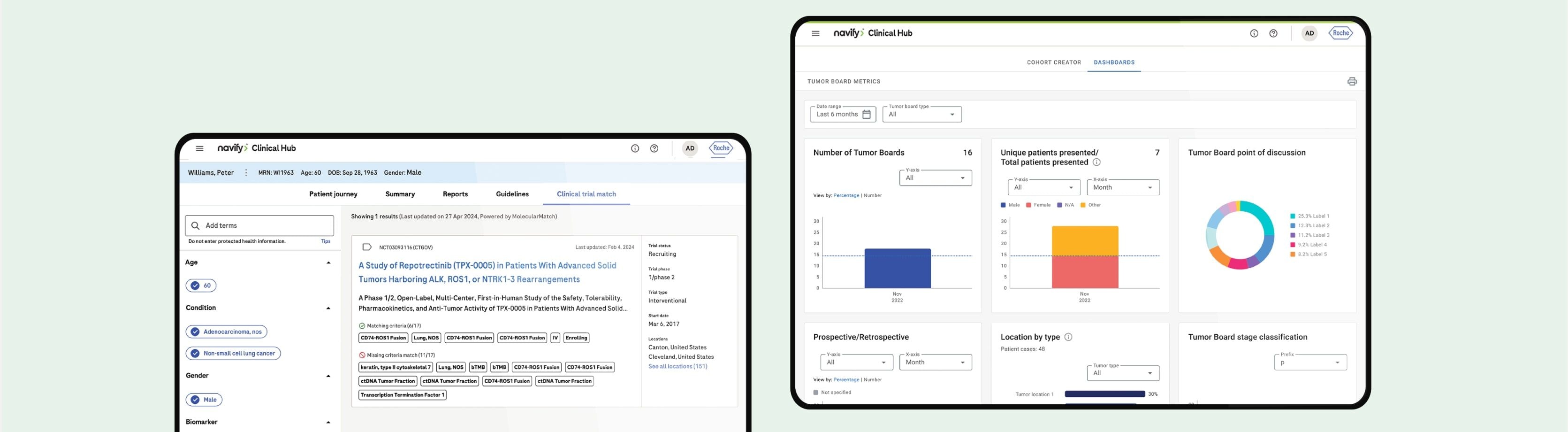Select Dashboards tab
This screenshot has height=432, width=1568.
click(x=1114, y=63)
